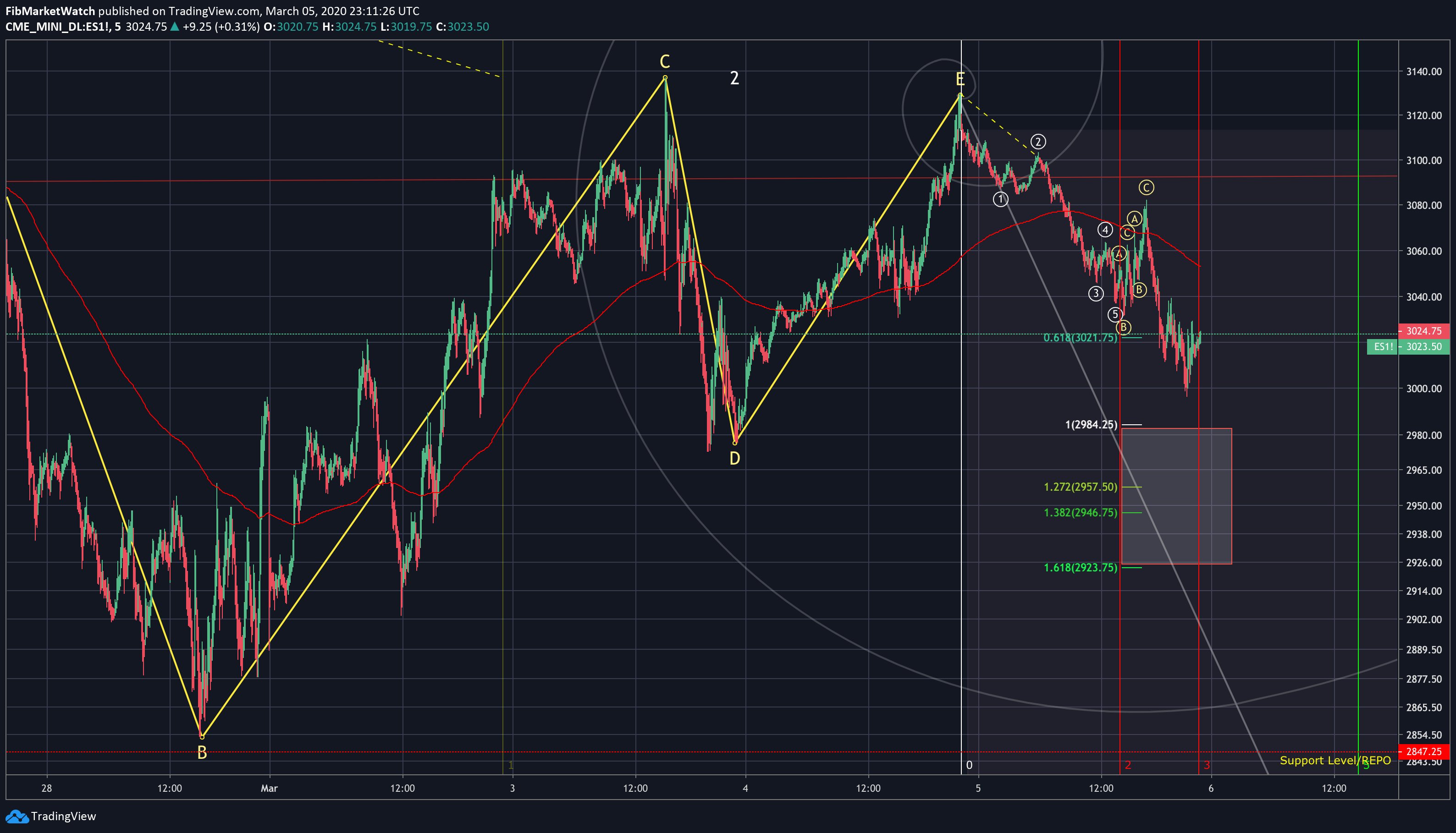The height and width of the screenshot is (833, 1456).
Task: Click the white circled wave 3 marker
Action: tap(1095, 294)
